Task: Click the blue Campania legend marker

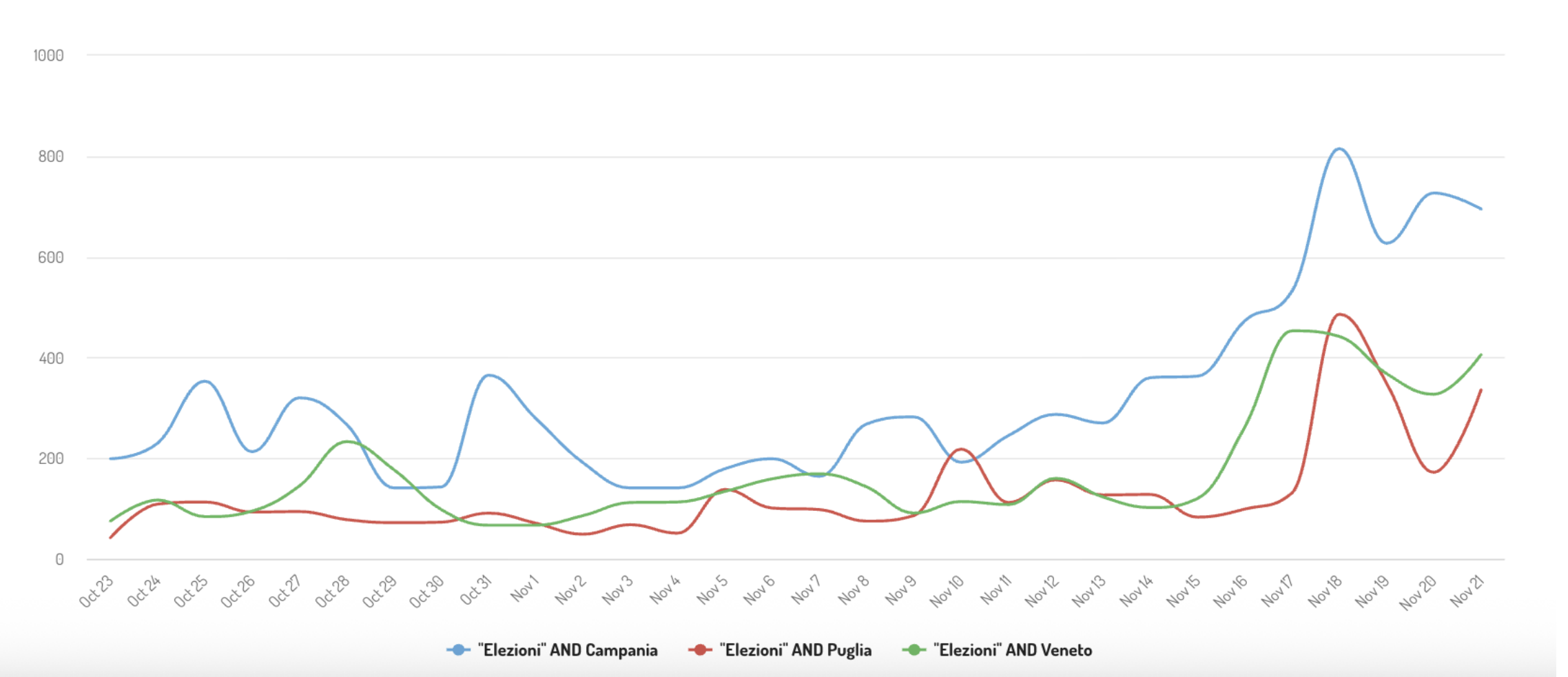Action: click(458, 650)
